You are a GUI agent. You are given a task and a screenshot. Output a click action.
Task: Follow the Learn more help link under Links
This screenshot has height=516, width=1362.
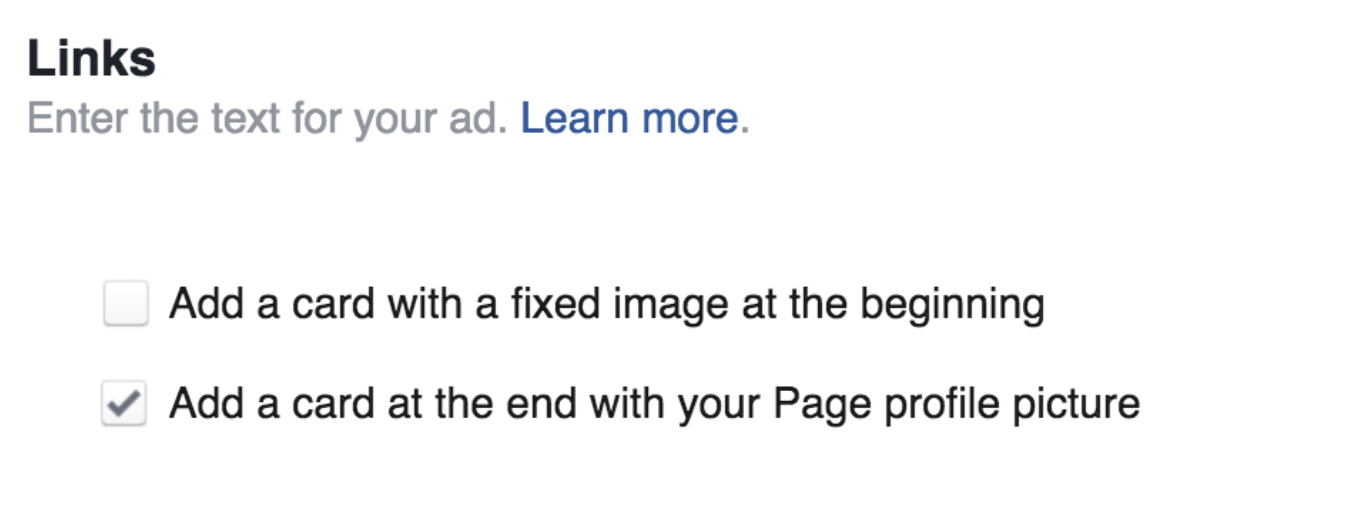coord(629,119)
